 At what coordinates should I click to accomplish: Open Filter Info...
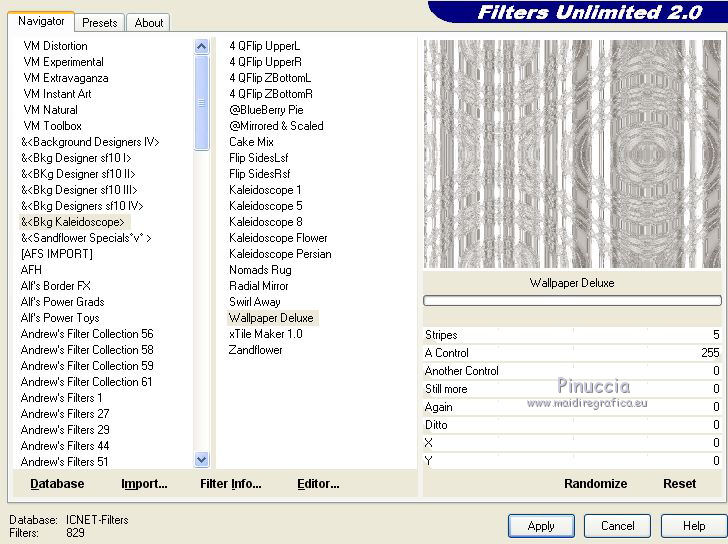click(231, 484)
